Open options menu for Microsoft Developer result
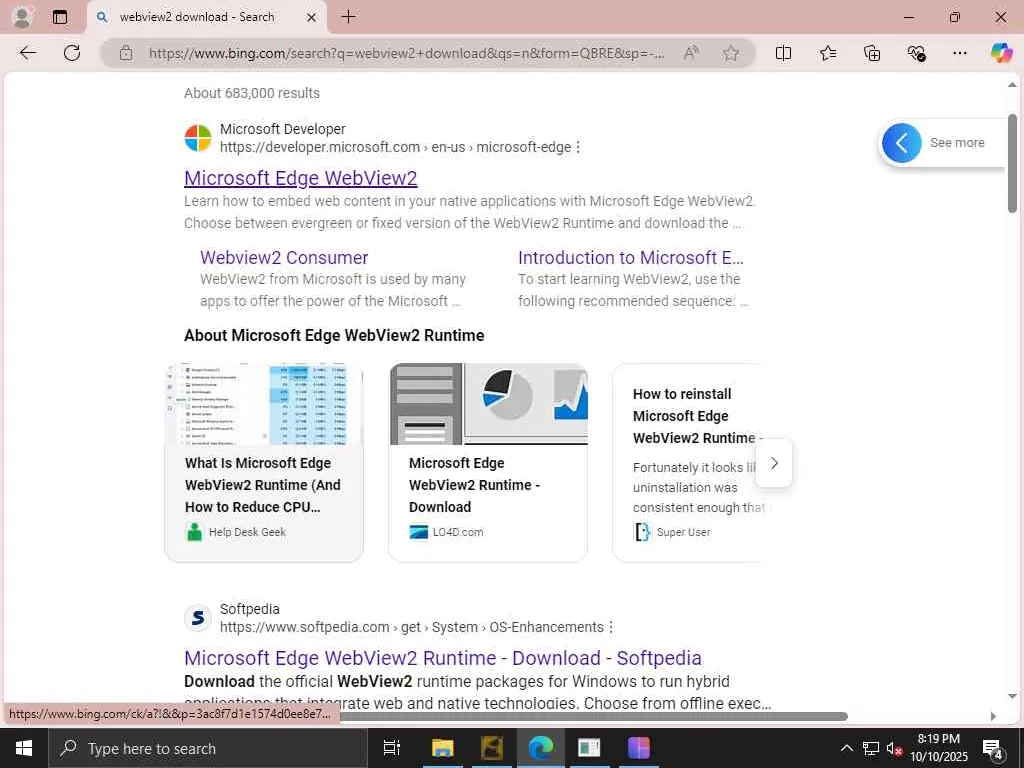 click(x=577, y=148)
